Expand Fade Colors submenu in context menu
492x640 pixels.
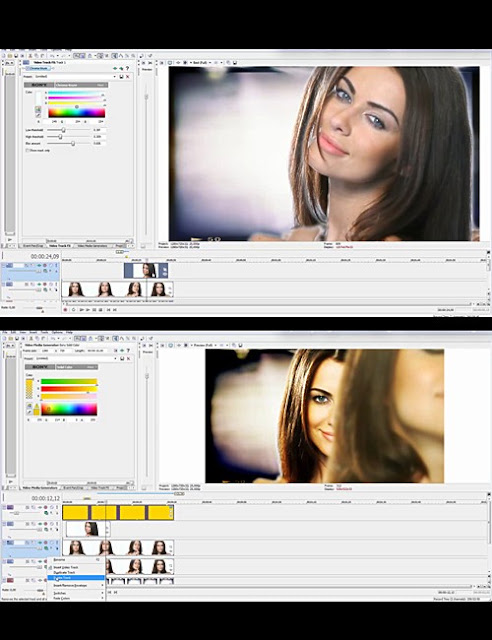[x=77, y=598]
